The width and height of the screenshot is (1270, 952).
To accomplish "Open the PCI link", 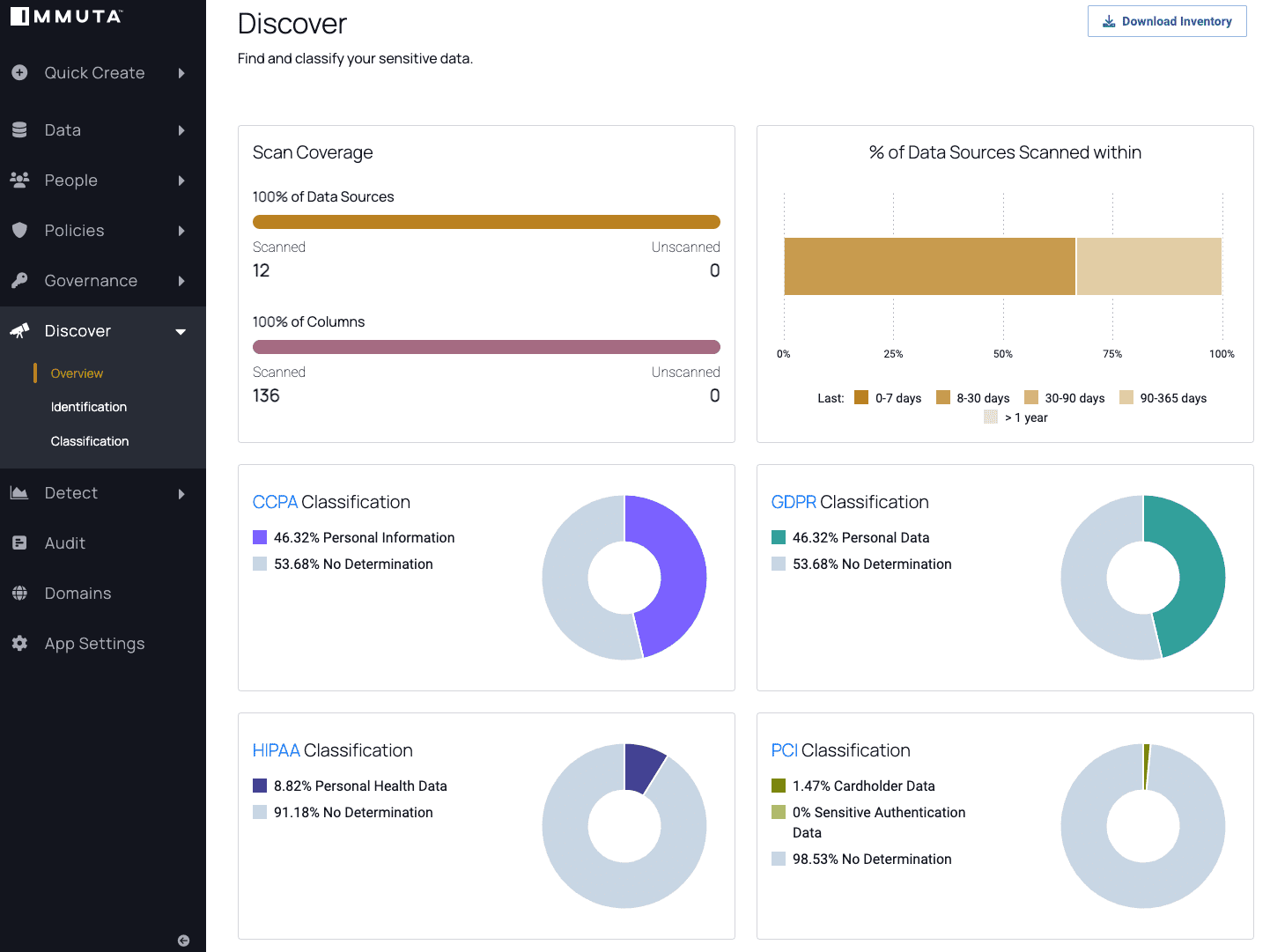I will (784, 750).
